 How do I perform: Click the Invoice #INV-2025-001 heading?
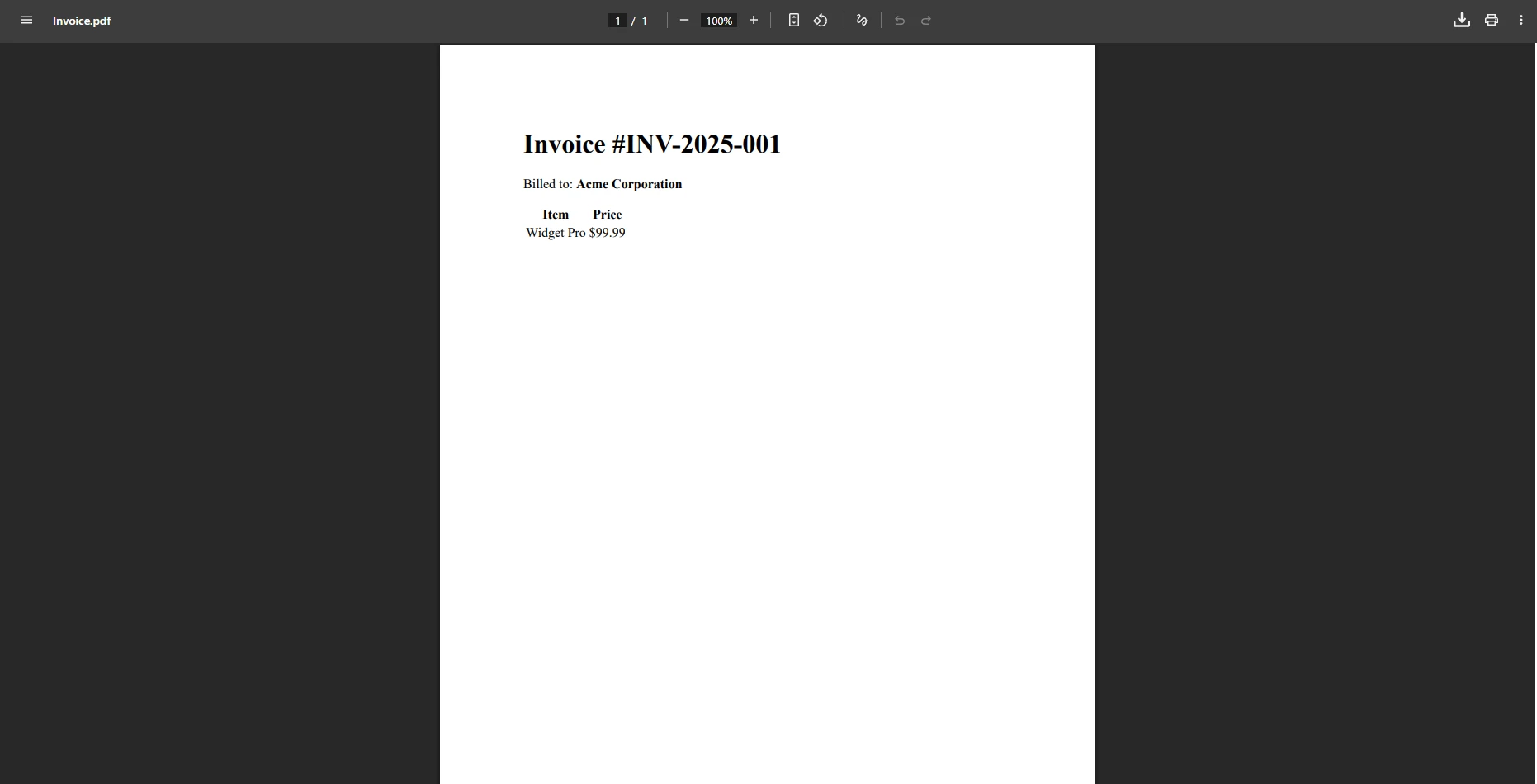(x=651, y=144)
